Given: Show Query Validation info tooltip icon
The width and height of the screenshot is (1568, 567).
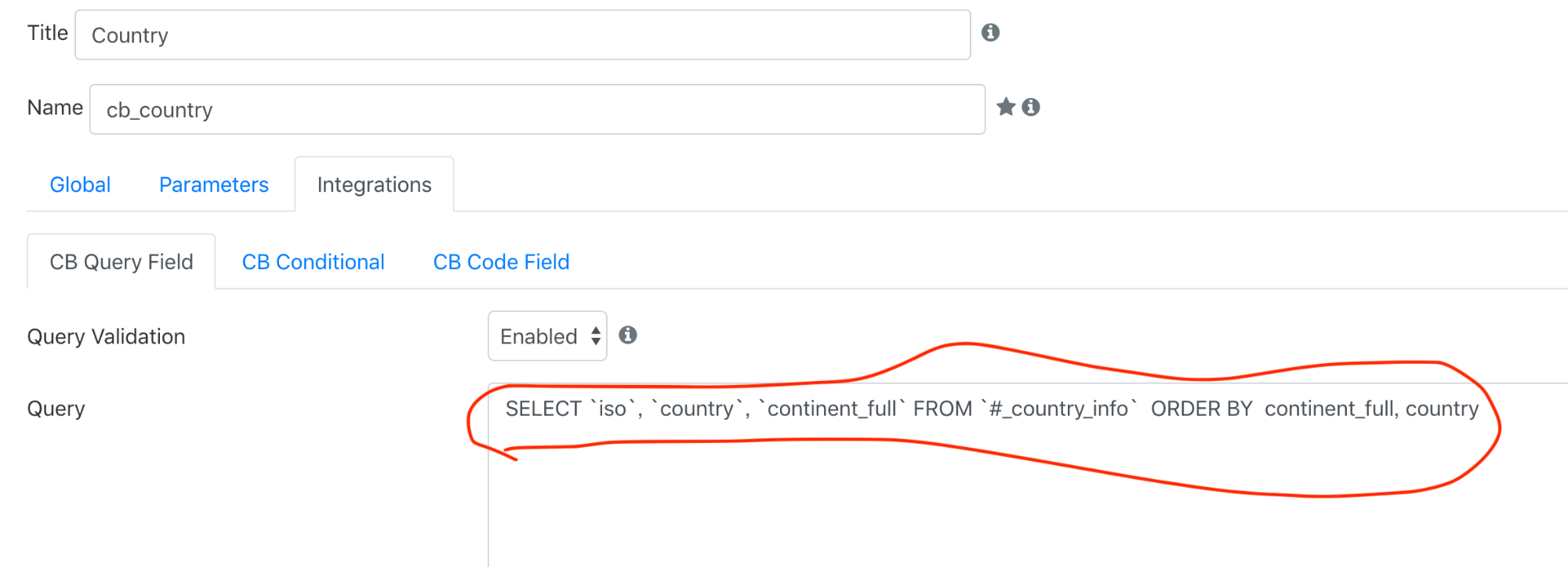Looking at the screenshot, I should click(628, 335).
